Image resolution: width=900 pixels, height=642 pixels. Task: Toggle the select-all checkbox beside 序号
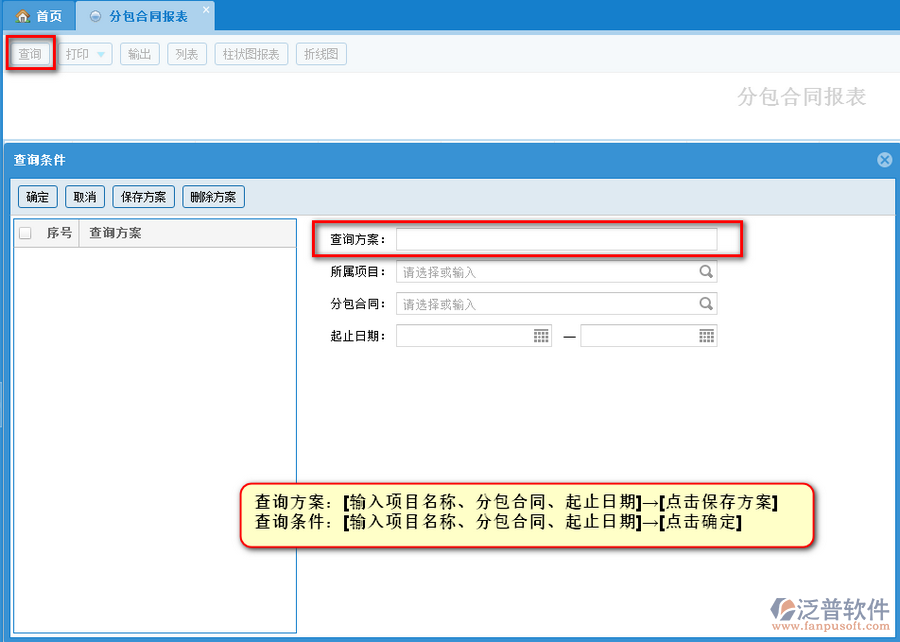[25, 233]
